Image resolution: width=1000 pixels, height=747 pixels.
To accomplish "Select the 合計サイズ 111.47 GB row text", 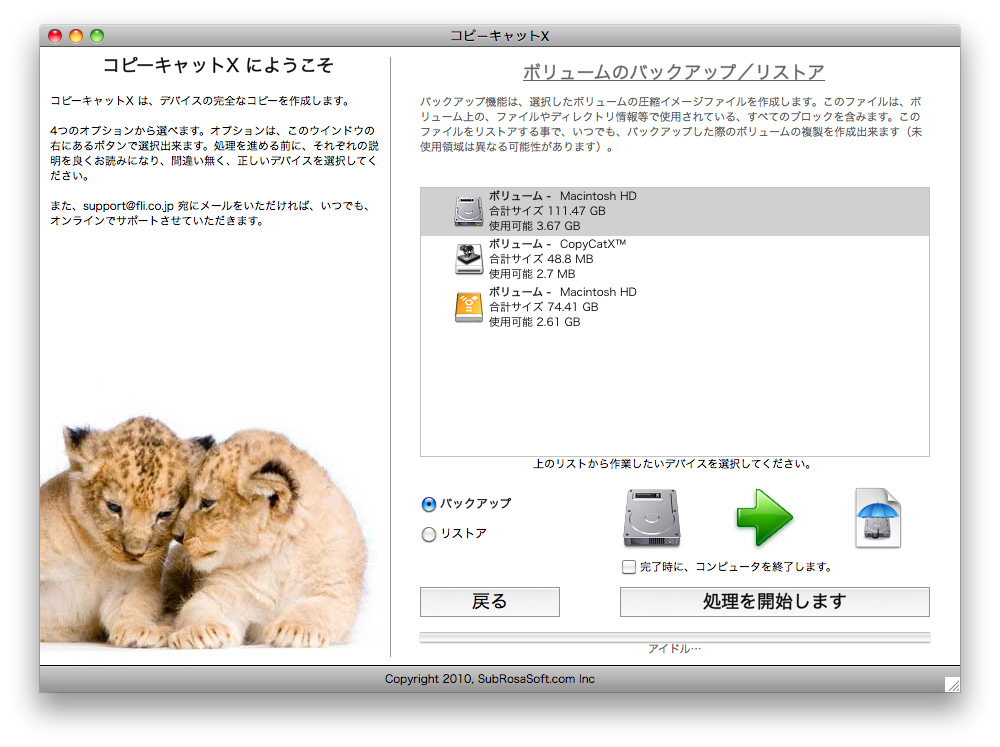I will coord(547,211).
